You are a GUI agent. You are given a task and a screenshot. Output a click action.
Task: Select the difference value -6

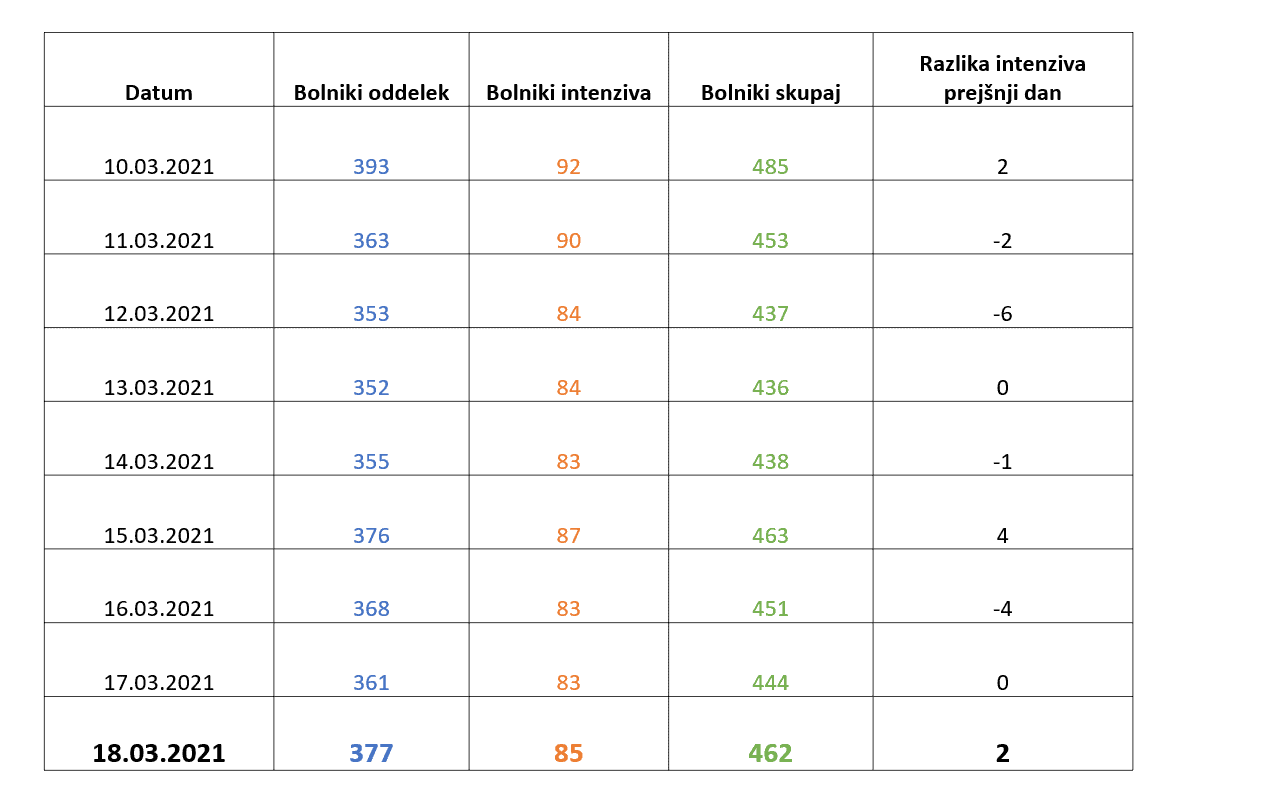pyautogui.click(x=1002, y=314)
